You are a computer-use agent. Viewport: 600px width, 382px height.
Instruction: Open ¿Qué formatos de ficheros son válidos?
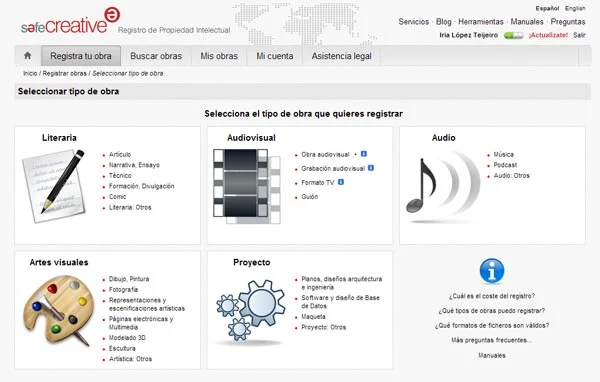(492, 325)
